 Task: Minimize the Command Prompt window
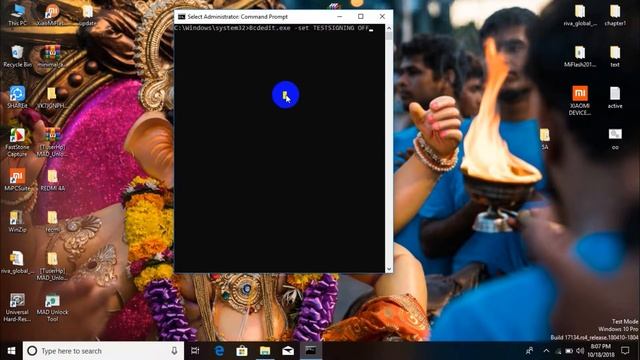pos(340,17)
